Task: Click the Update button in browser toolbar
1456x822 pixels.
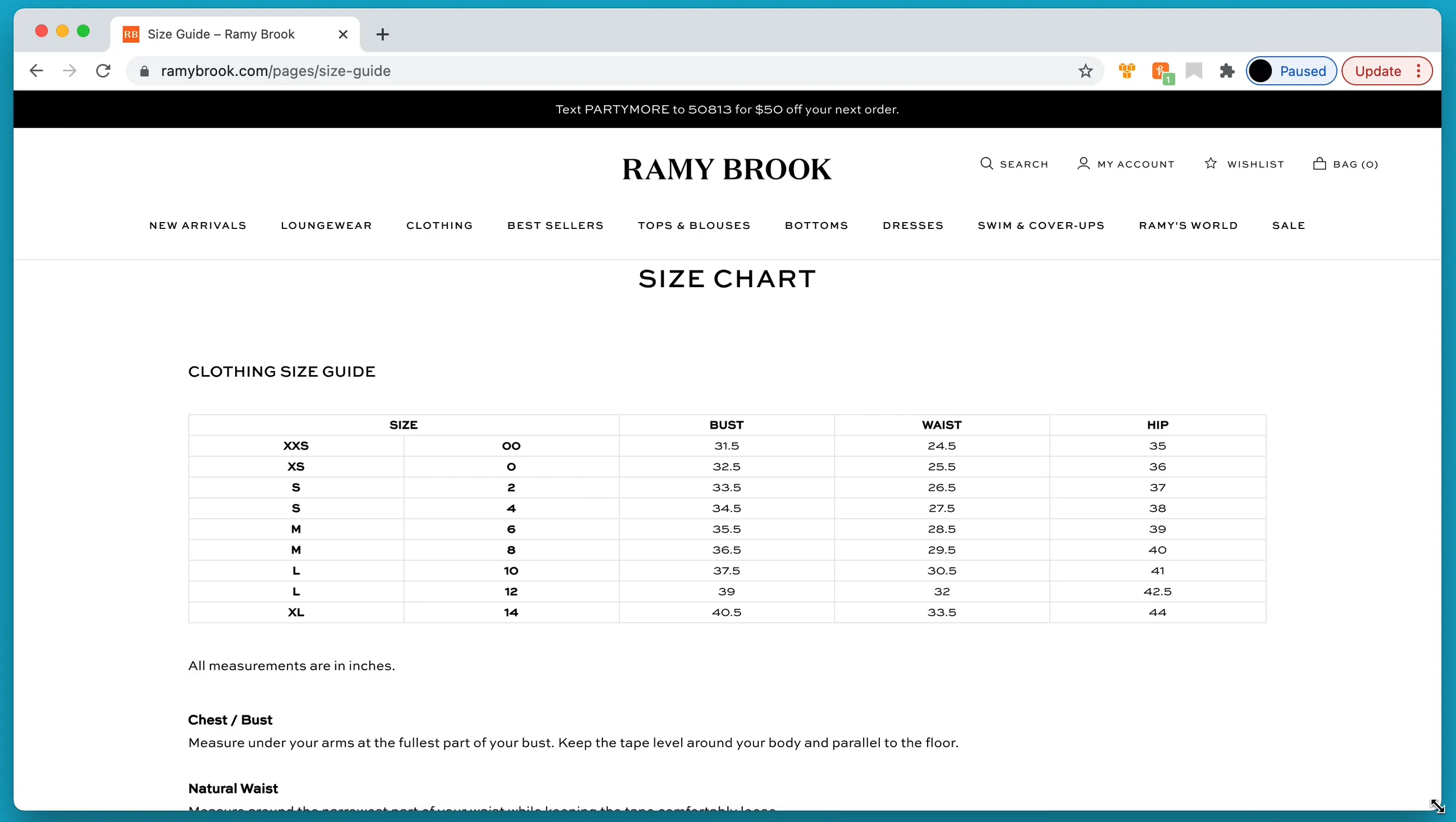Action: 1378,71
